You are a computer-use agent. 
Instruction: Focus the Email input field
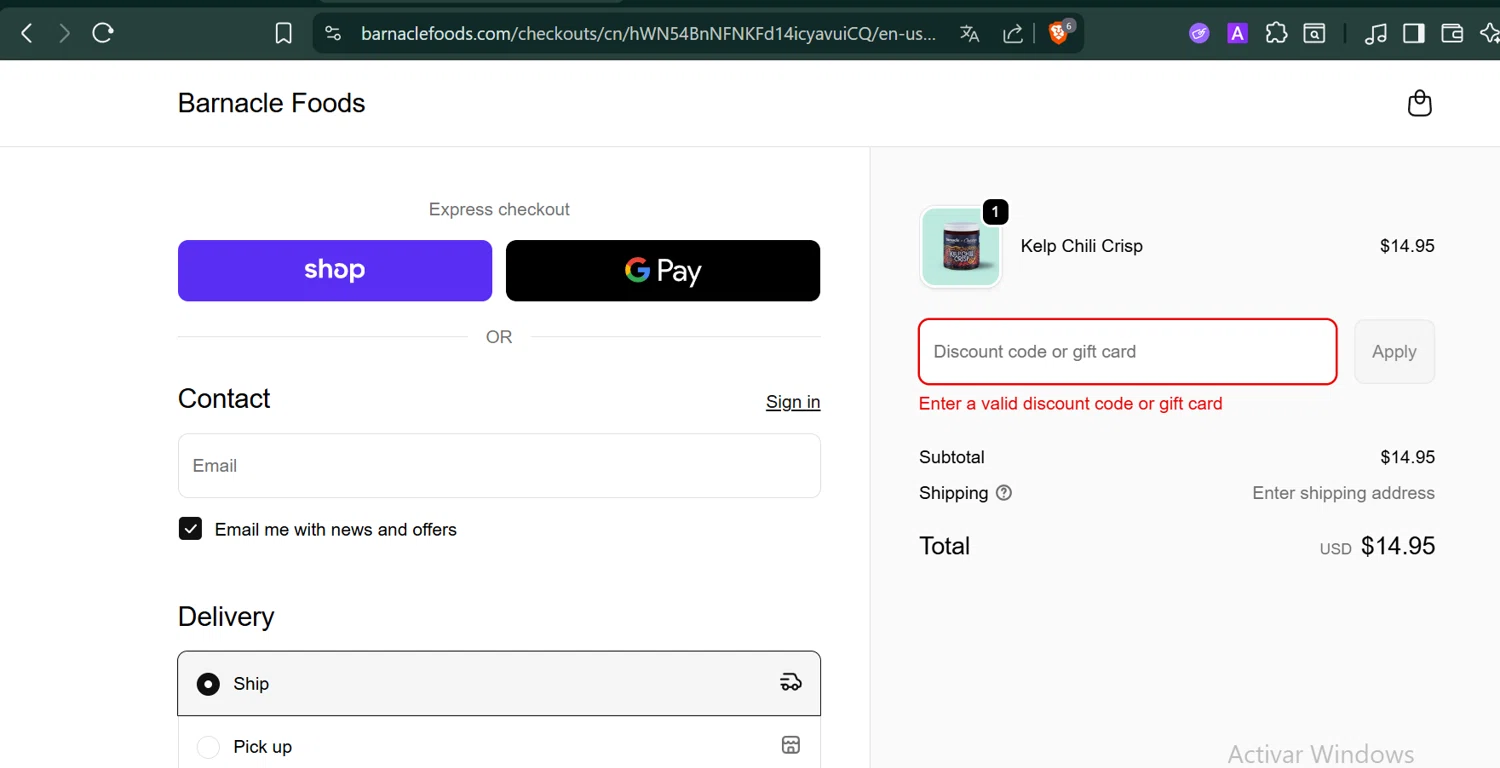pos(499,466)
